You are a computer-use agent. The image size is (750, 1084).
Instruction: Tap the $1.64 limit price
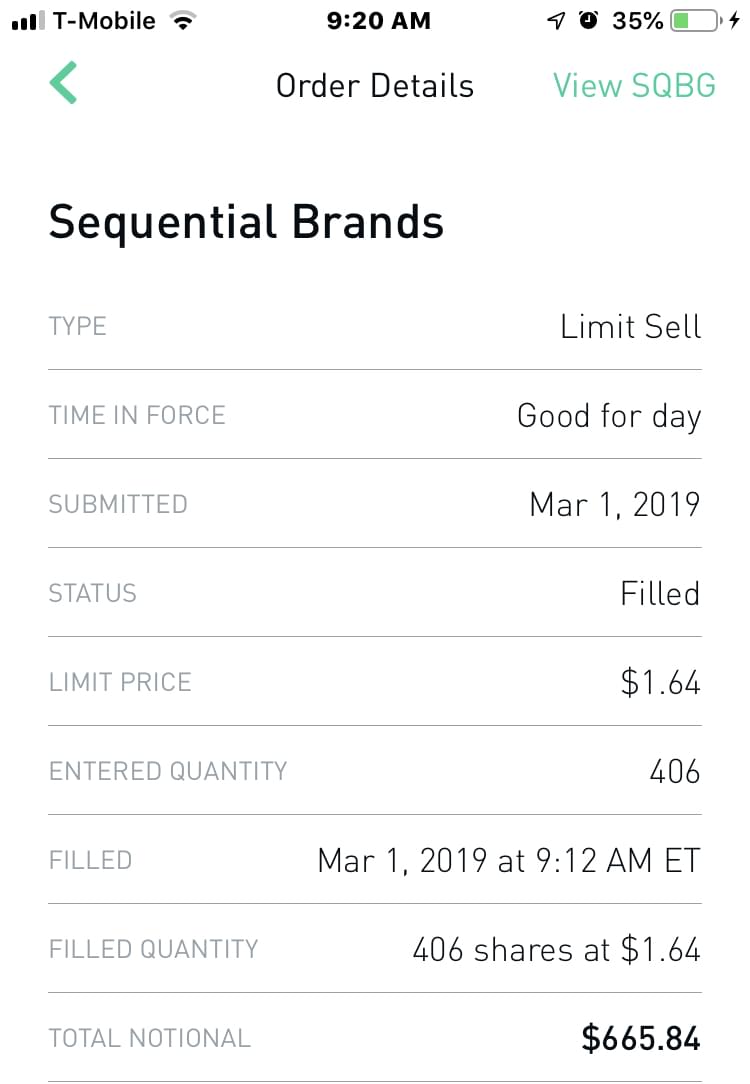[660, 682]
